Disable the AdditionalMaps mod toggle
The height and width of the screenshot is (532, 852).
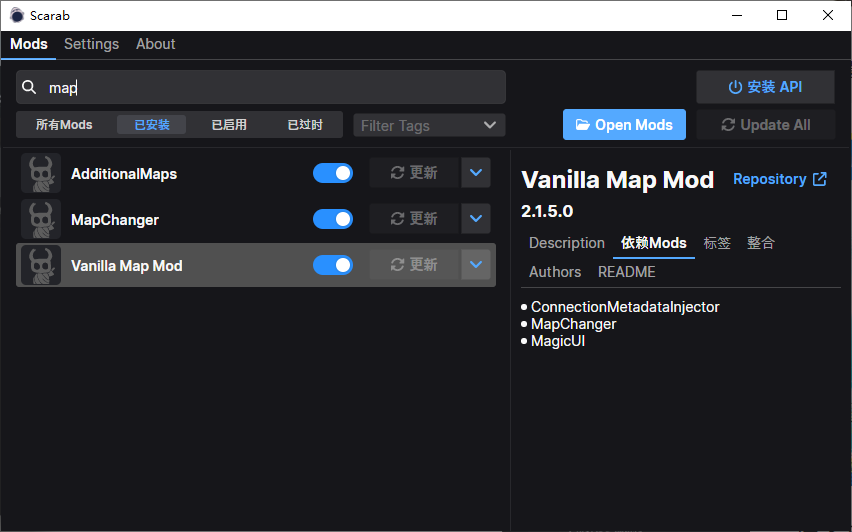pyautogui.click(x=333, y=173)
